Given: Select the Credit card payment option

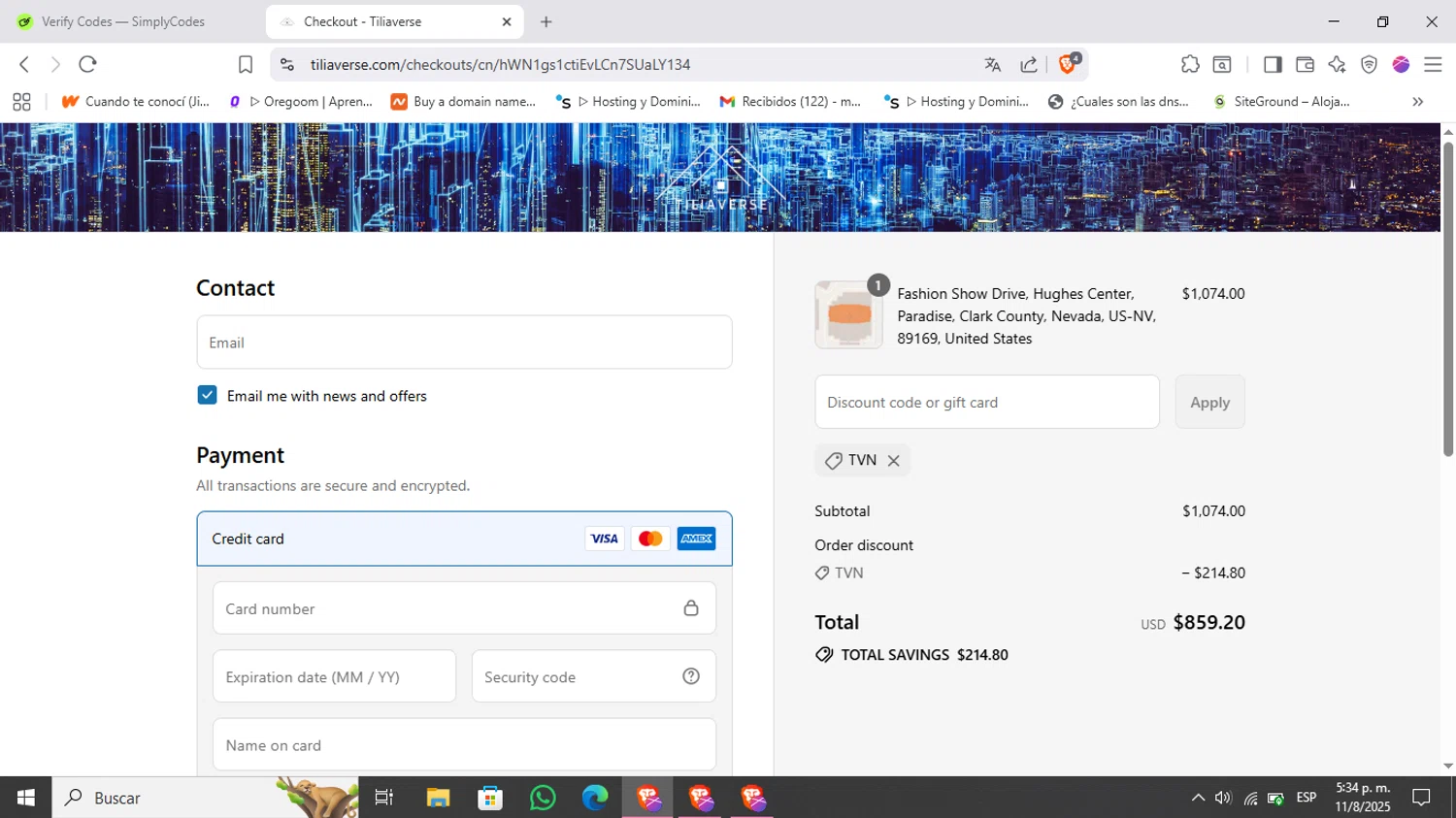Looking at the screenshot, I should coord(464,539).
